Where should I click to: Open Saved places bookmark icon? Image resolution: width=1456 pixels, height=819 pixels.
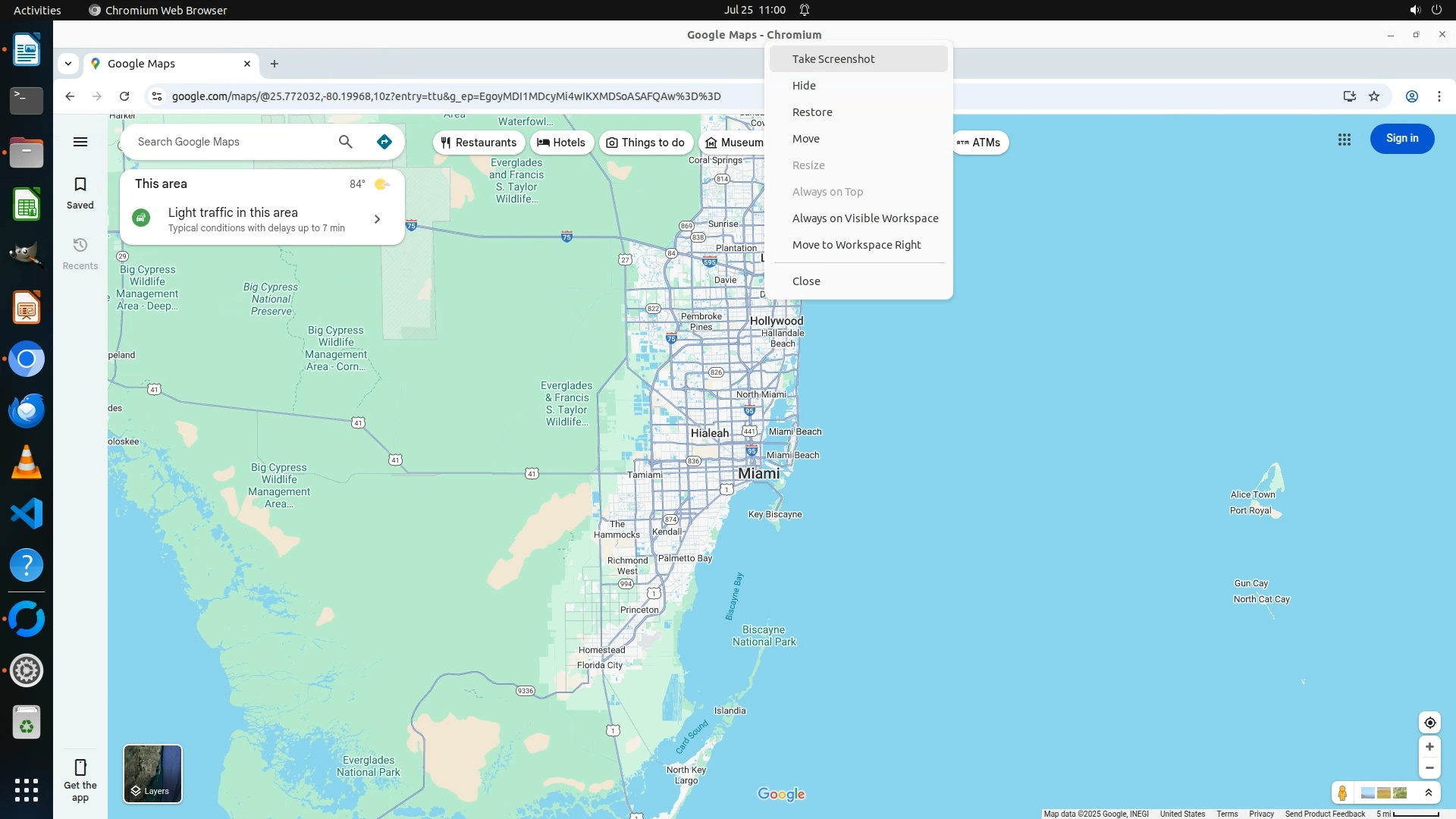pyautogui.click(x=80, y=185)
